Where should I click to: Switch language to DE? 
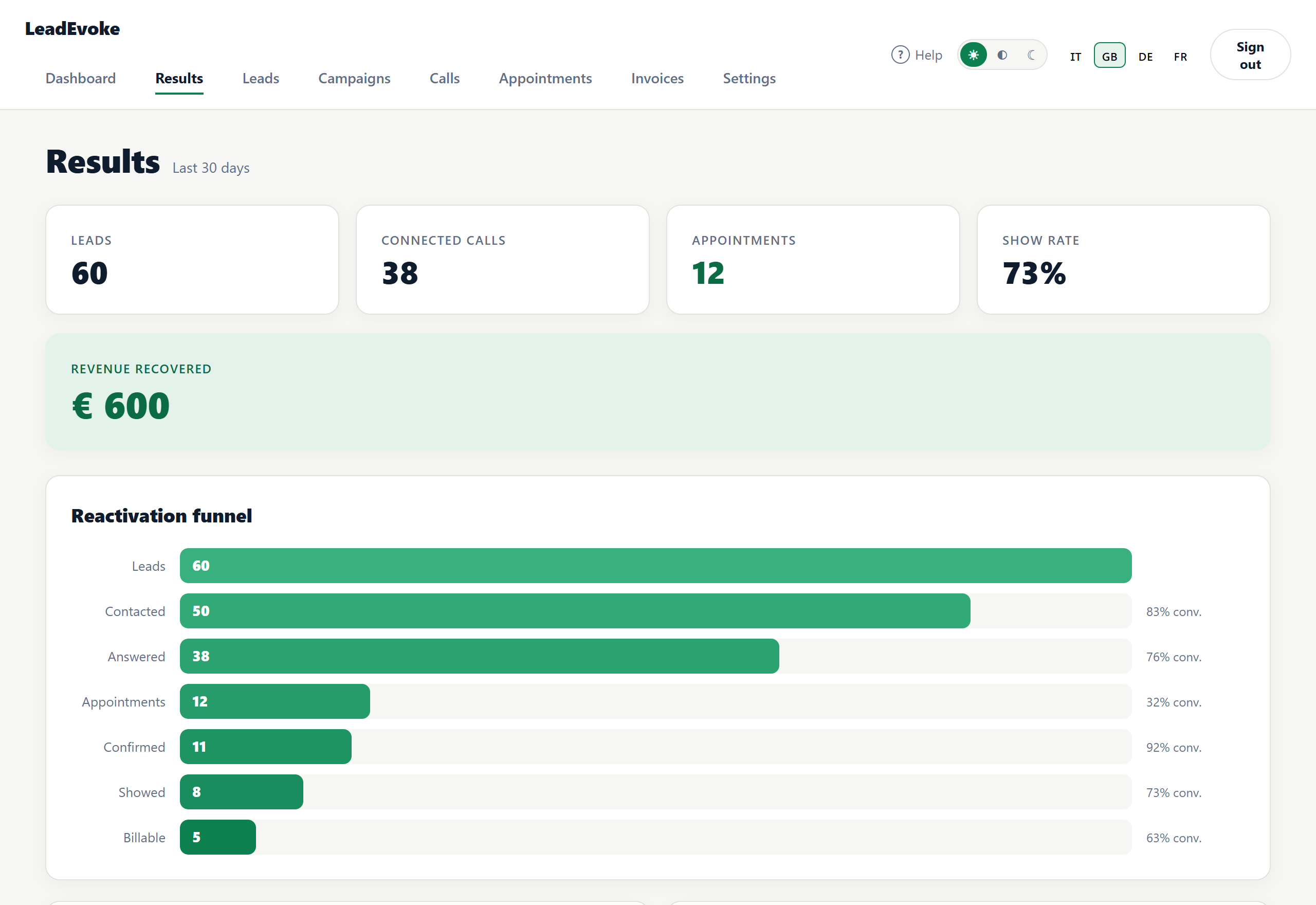coord(1145,56)
